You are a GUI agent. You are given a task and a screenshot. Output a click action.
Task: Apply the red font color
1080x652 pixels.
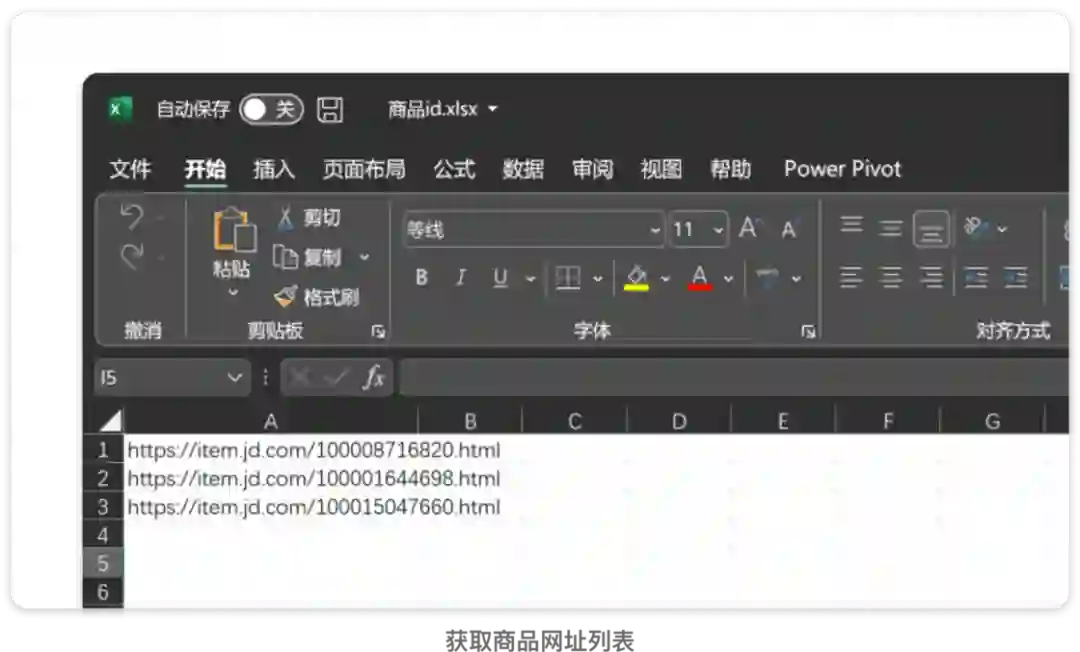pos(700,278)
